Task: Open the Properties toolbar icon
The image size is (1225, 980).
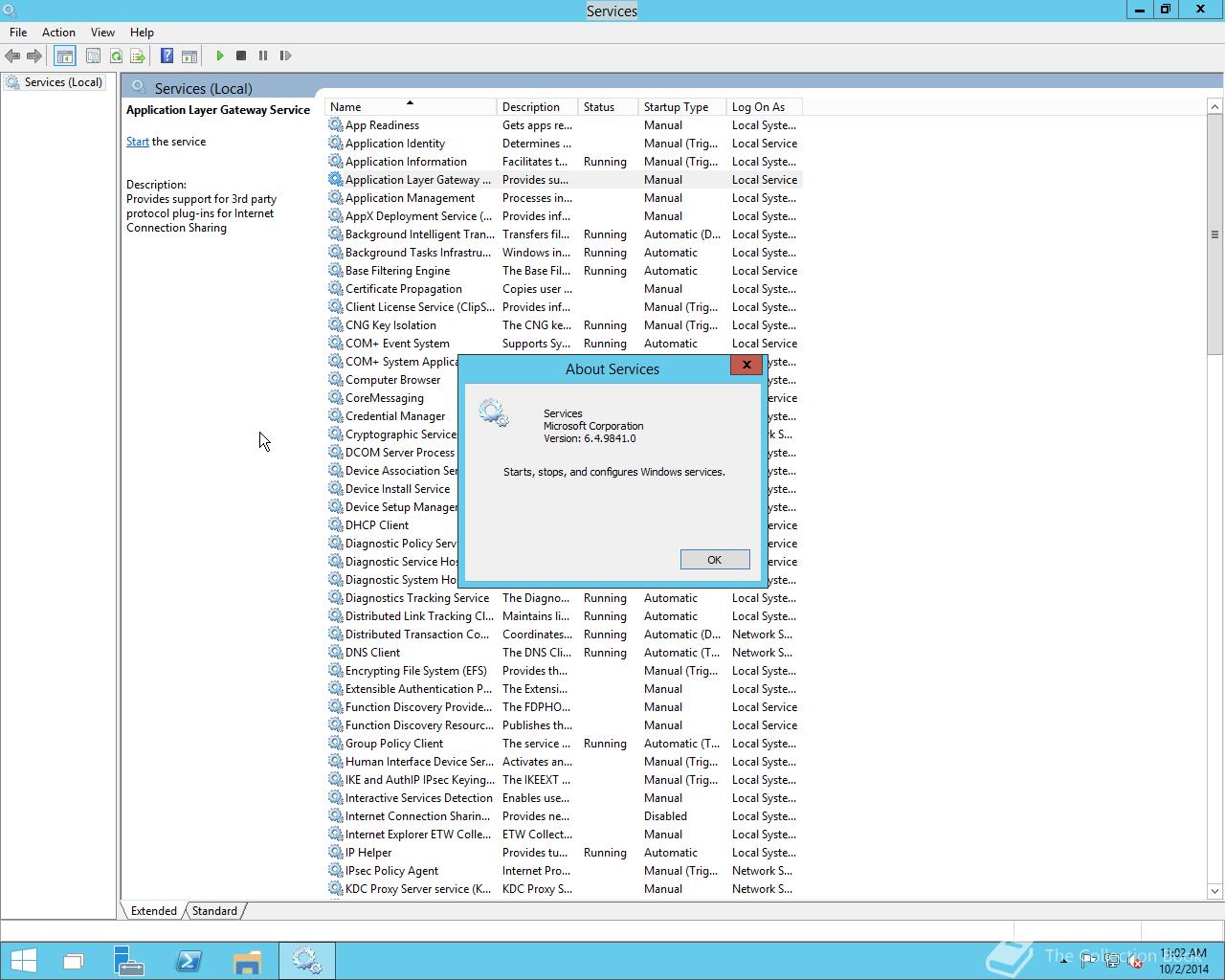Action: click(93, 56)
